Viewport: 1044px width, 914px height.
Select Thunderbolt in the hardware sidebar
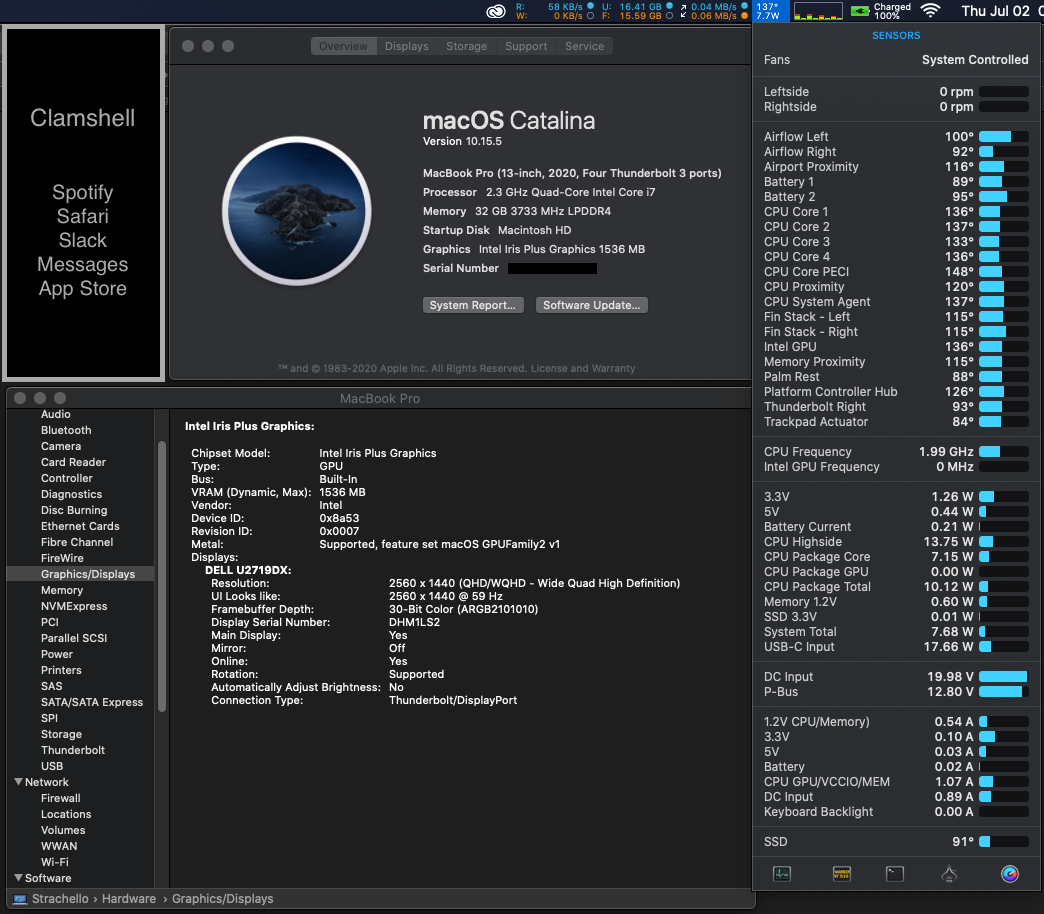[73, 750]
